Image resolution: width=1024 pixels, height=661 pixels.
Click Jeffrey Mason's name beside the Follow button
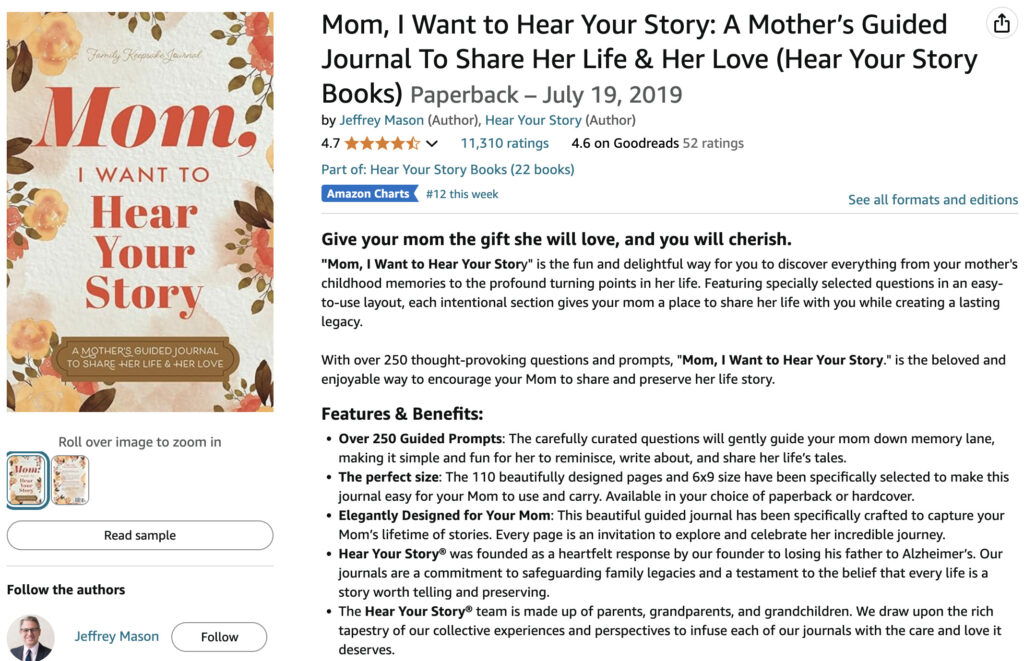tap(118, 637)
